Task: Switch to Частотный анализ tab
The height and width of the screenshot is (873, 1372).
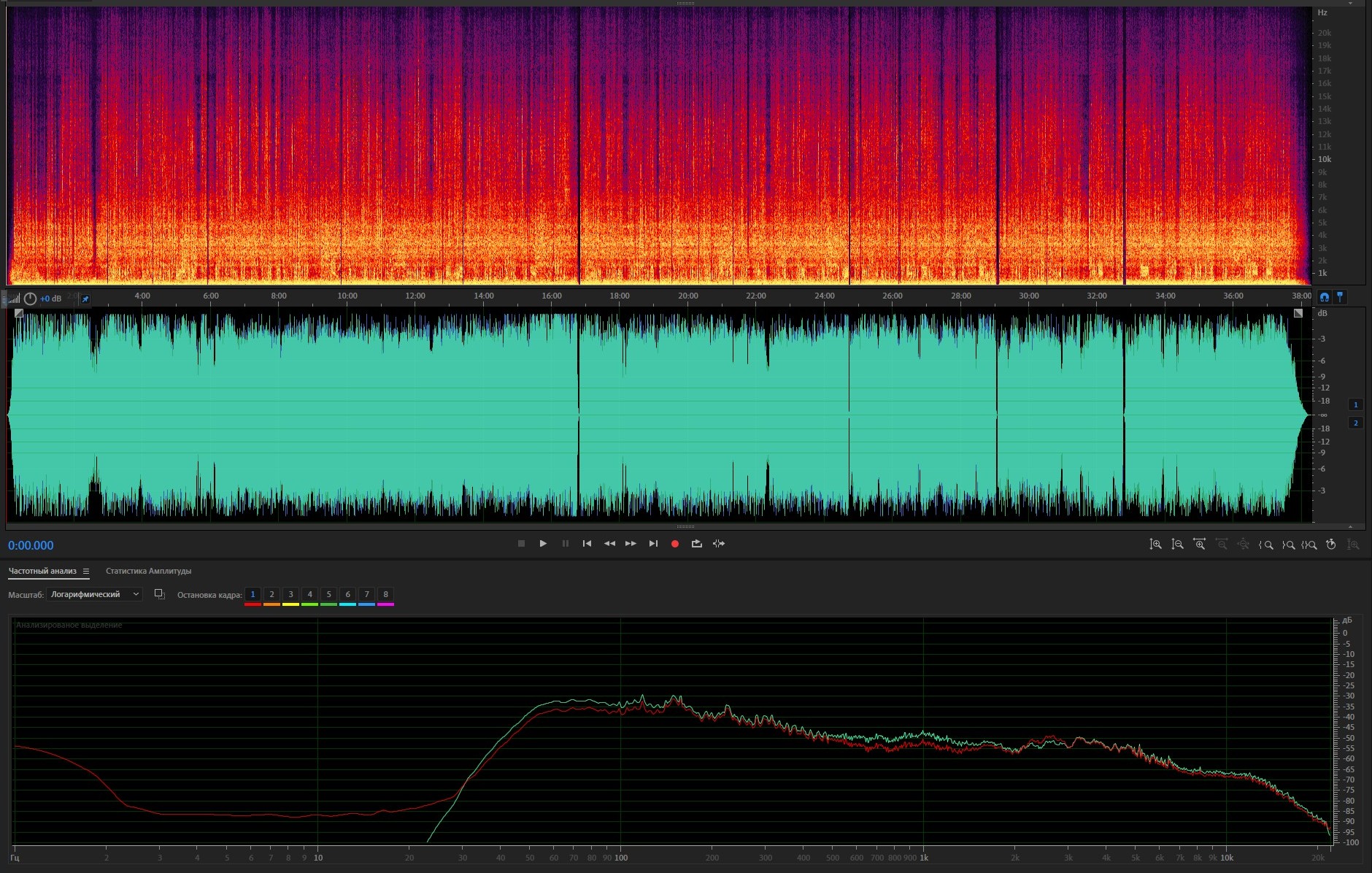Action: click(42, 571)
